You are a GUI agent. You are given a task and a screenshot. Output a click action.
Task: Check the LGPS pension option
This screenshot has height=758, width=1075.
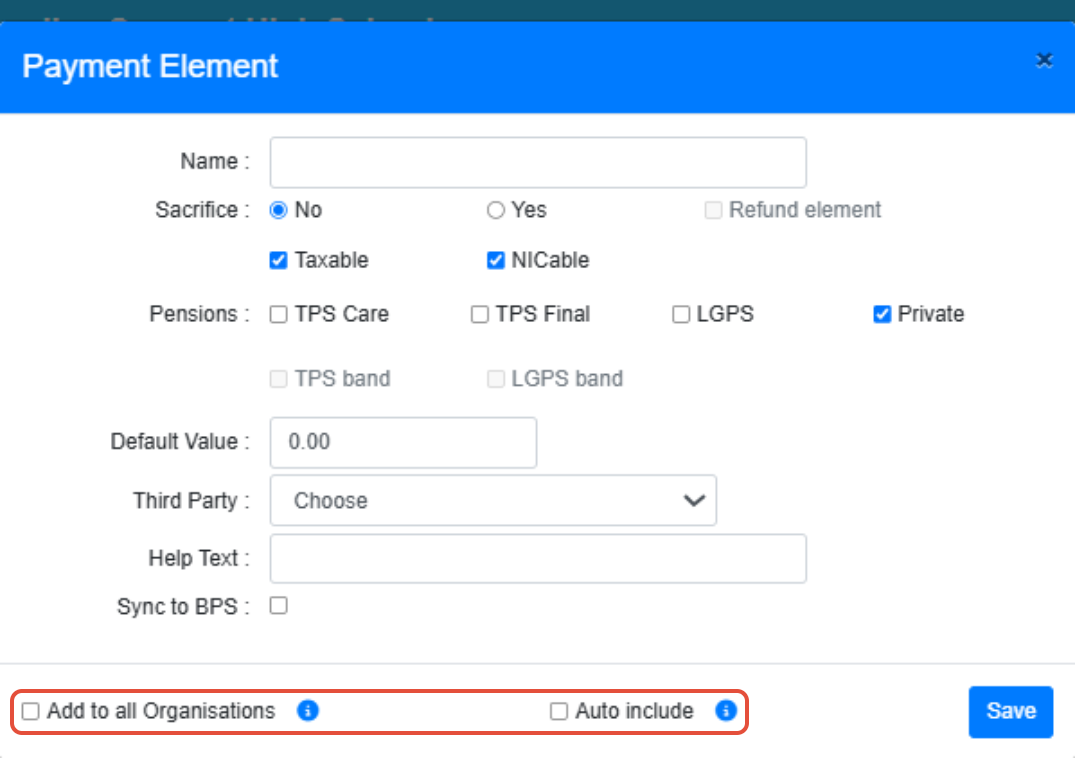(681, 315)
